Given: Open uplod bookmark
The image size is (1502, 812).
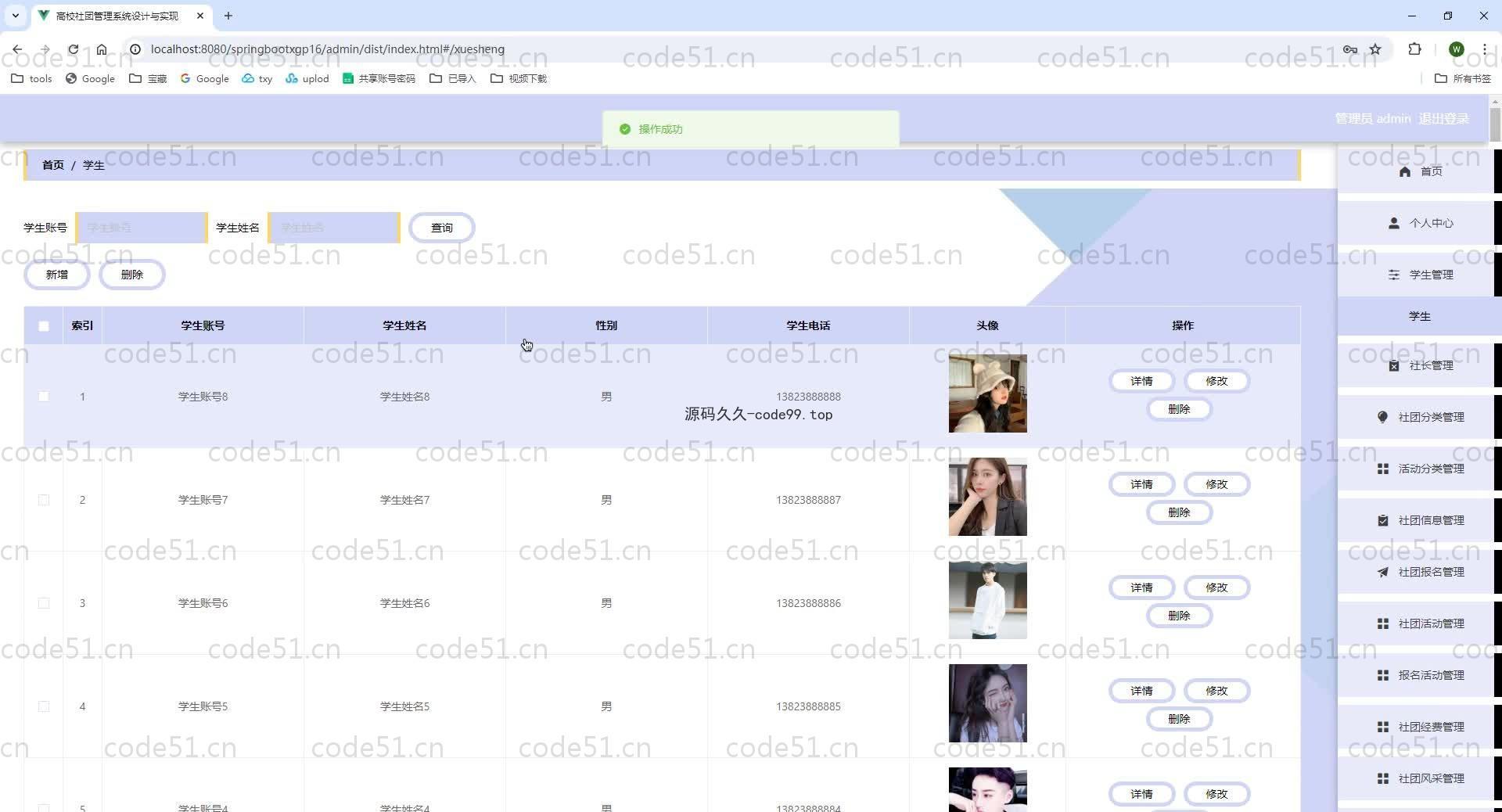Looking at the screenshot, I should pyautogui.click(x=307, y=78).
